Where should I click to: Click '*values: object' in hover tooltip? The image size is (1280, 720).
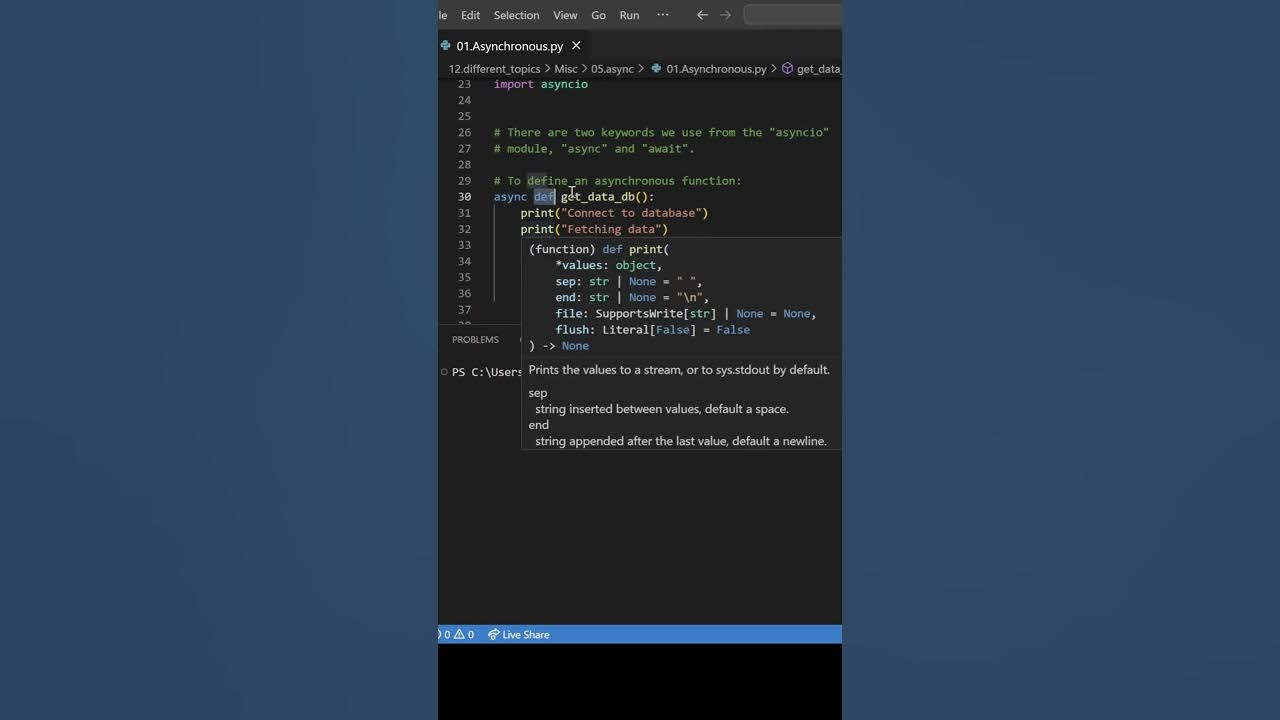tap(609, 265)
